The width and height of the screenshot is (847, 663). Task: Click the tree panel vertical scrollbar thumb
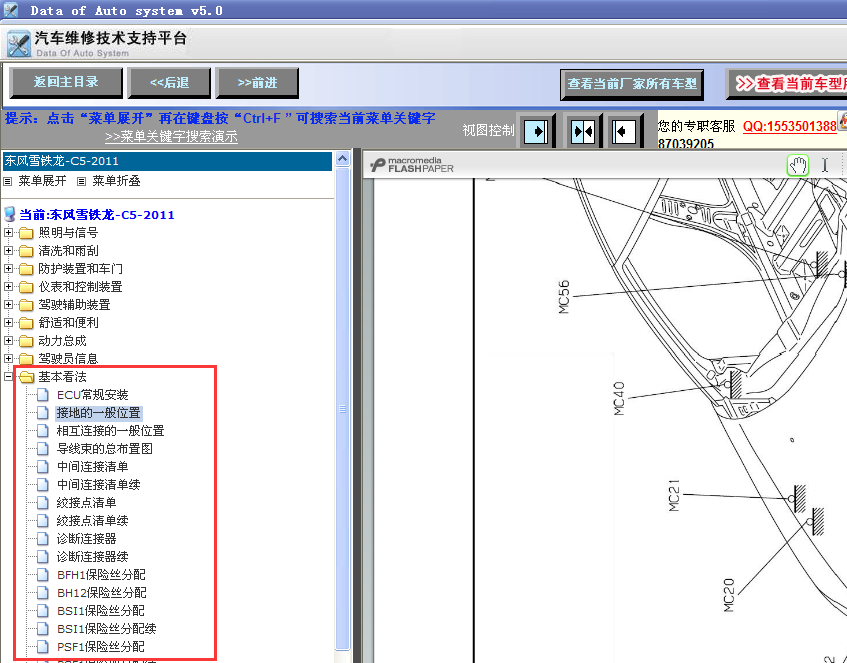click(342, 408)
